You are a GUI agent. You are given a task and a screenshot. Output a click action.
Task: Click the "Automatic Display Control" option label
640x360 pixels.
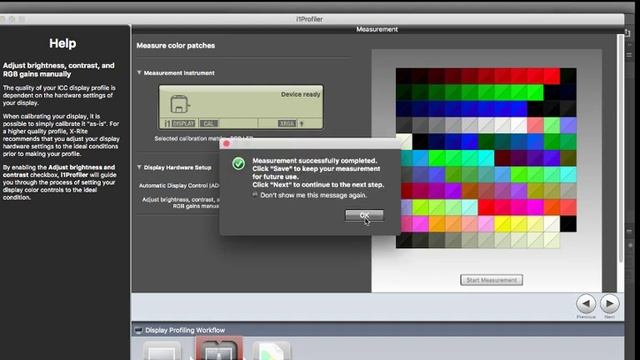(179, 185)
